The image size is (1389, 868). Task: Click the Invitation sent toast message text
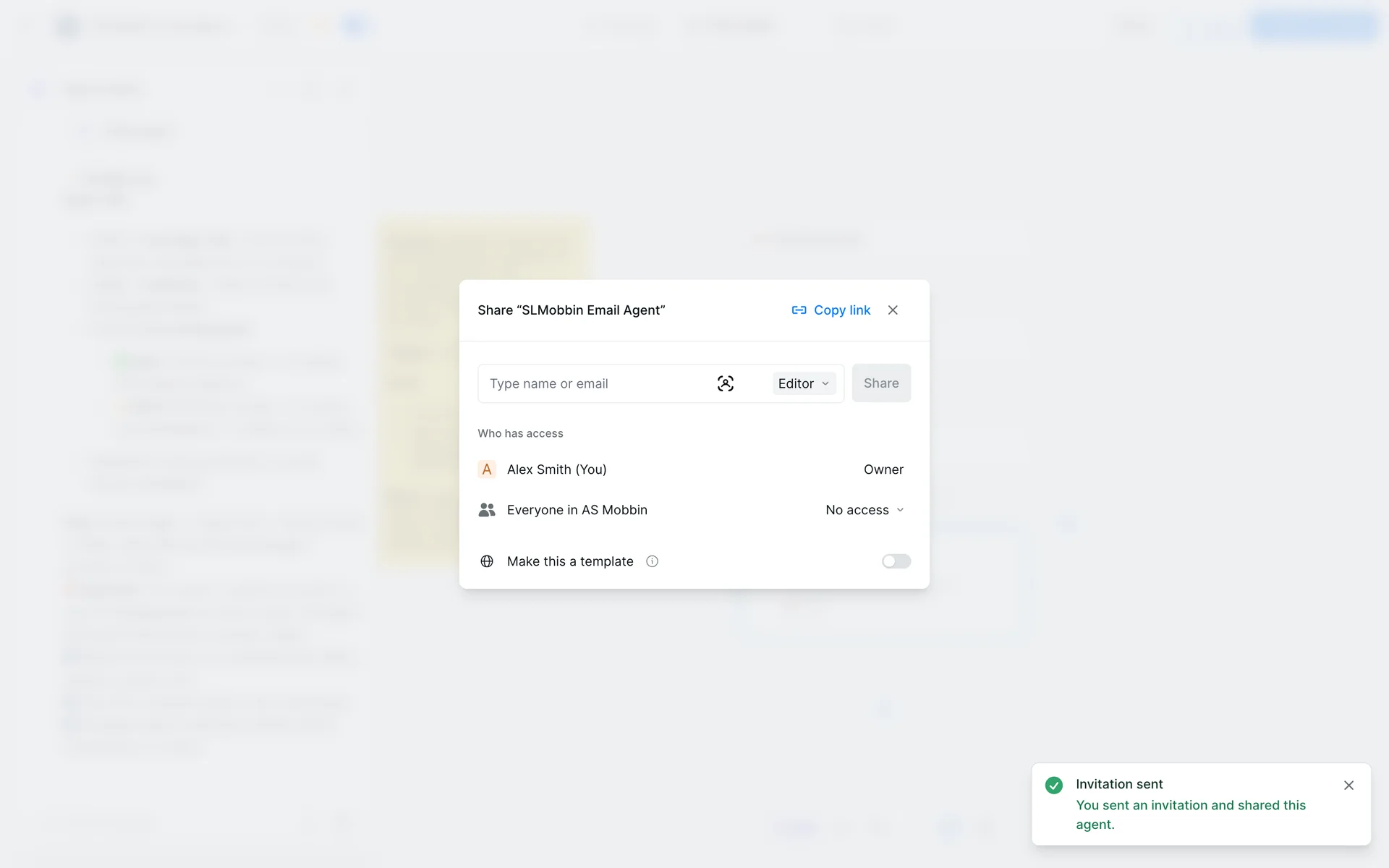1190,814
